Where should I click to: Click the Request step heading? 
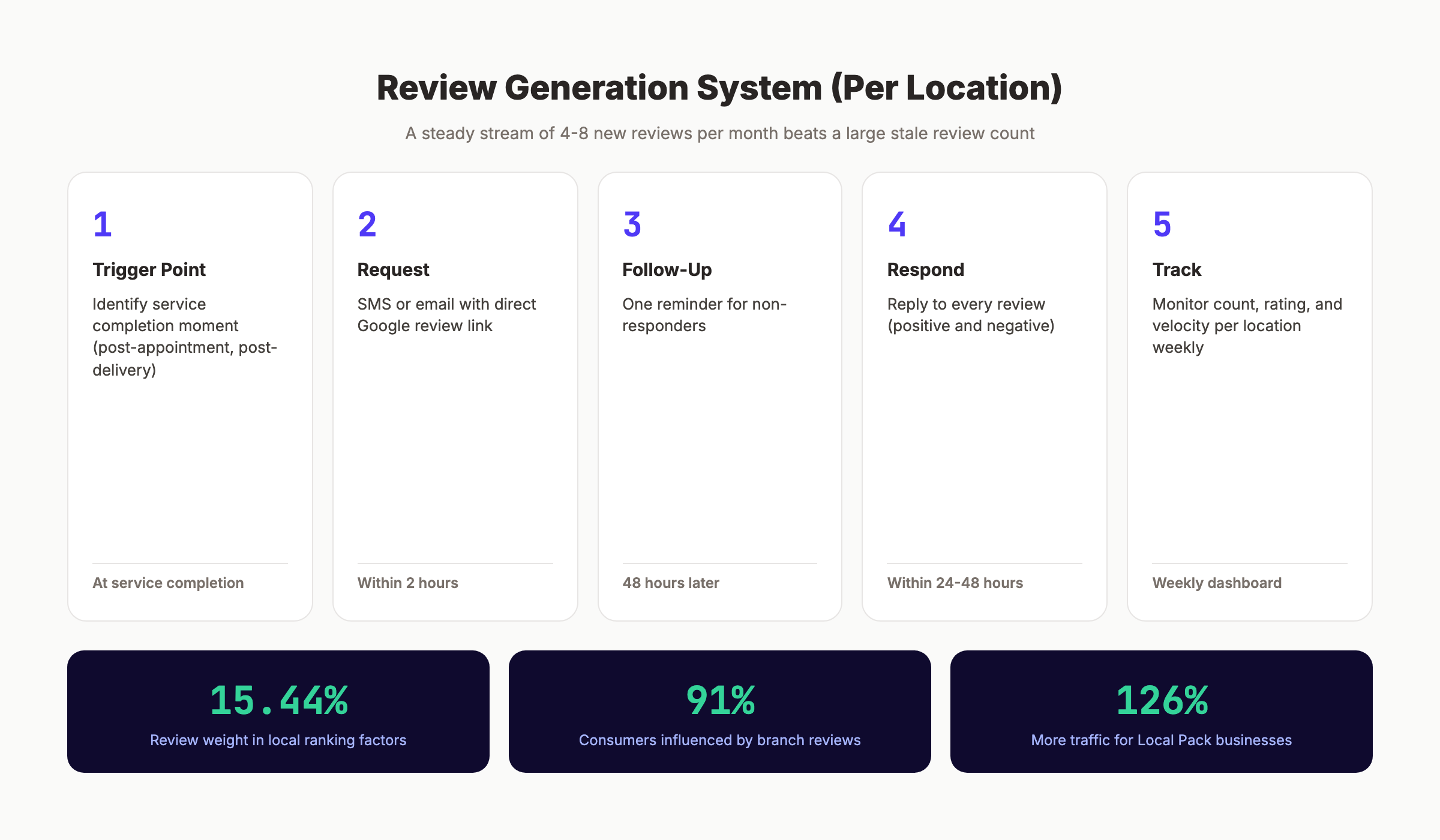pyautogui.click(x=393, y=269)
